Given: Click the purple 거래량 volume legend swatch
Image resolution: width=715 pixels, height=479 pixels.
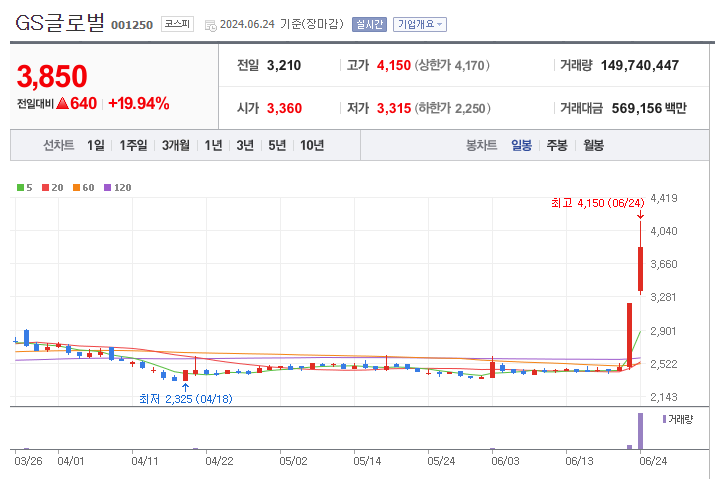Looking at the screenshot, I should 664,419.
